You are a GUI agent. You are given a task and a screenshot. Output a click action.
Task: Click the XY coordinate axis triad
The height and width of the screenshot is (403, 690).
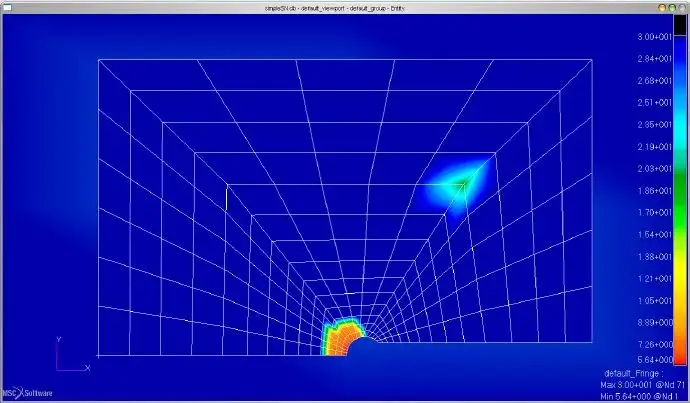pos(73,354)
